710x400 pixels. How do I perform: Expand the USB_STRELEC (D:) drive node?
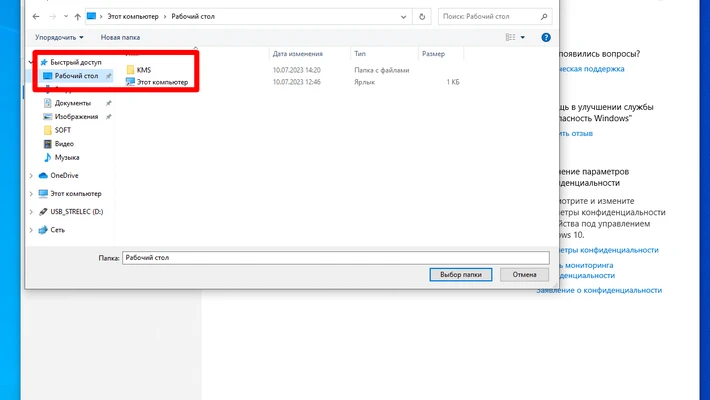pos(31,211)
